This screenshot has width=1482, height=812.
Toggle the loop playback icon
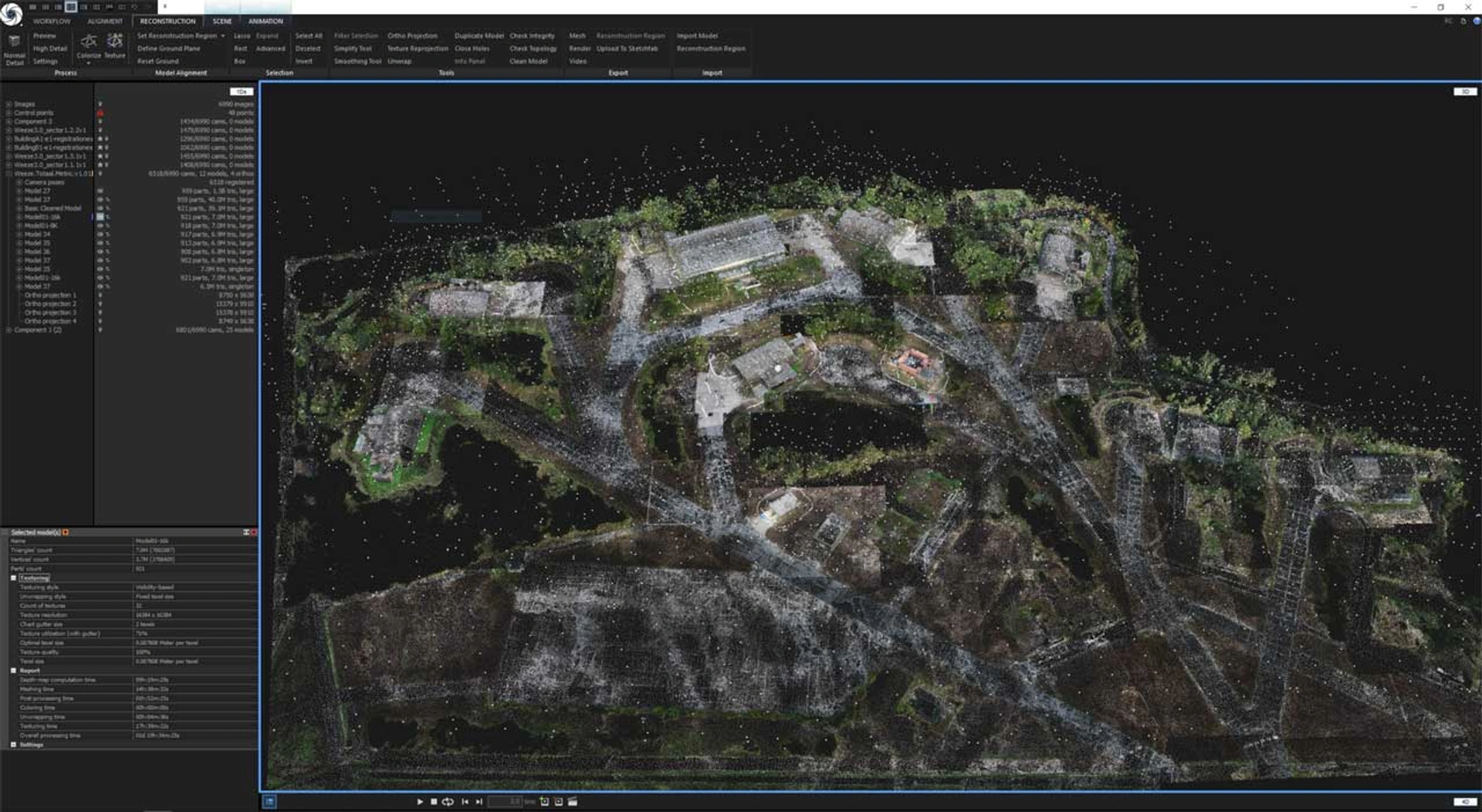pos(448,802)
